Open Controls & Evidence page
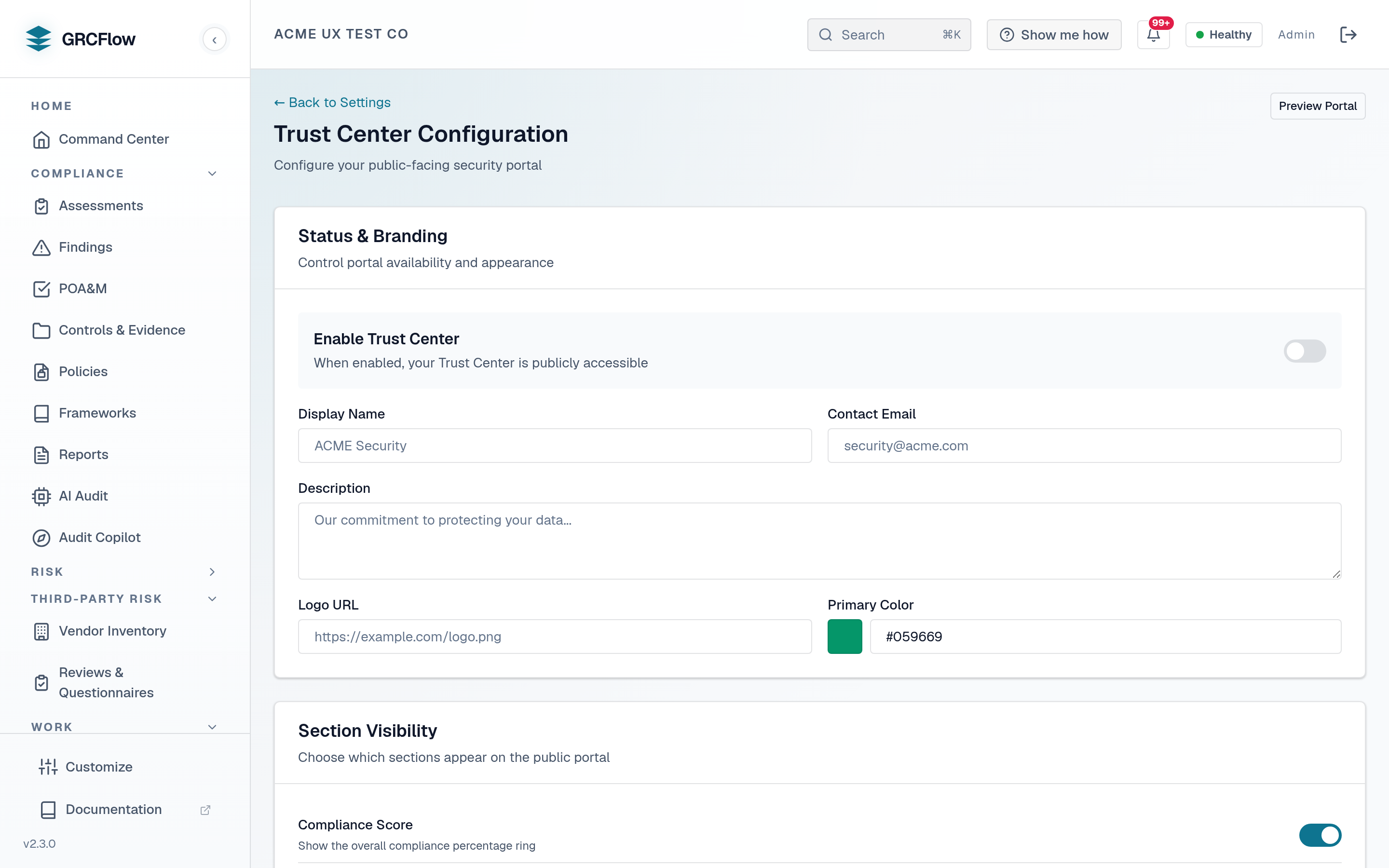This screenshot has width=1389, height=868. point(124,330)
